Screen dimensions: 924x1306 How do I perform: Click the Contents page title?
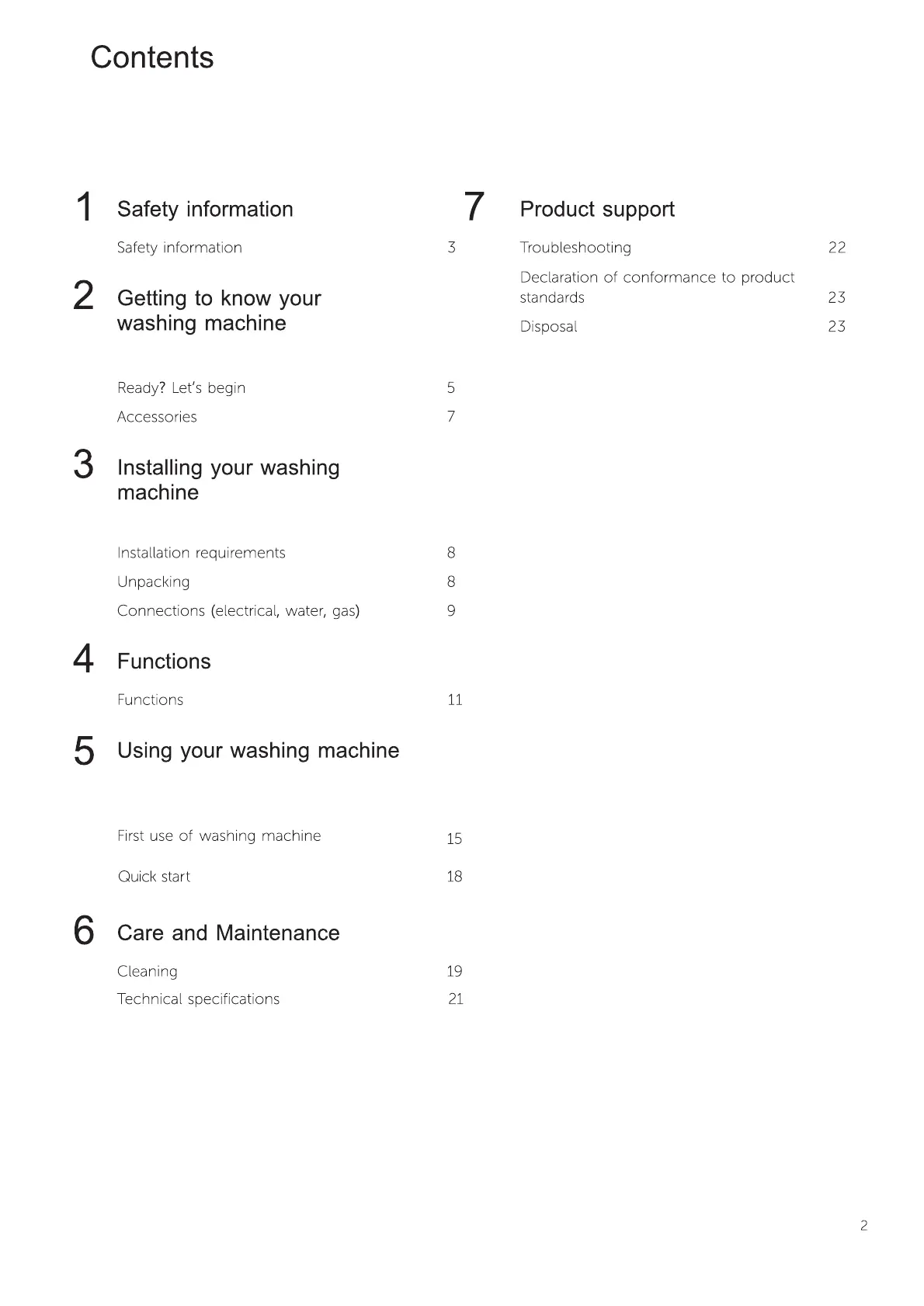152,57
